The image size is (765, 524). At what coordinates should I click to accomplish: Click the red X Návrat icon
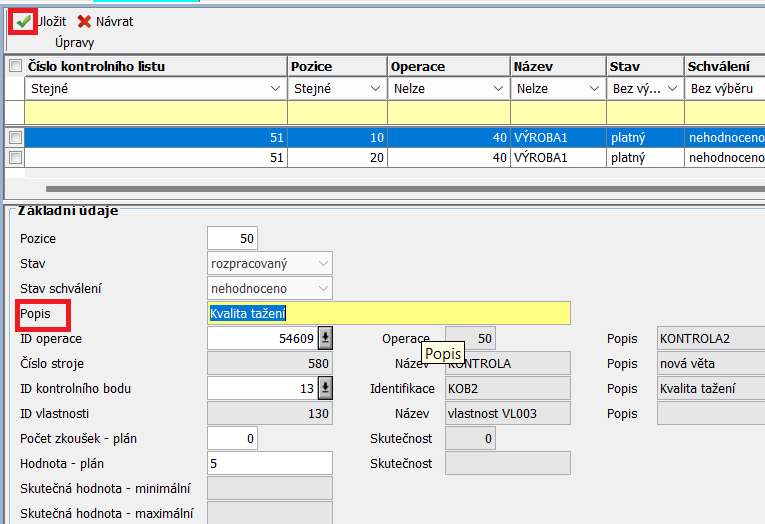coord(84,21)
